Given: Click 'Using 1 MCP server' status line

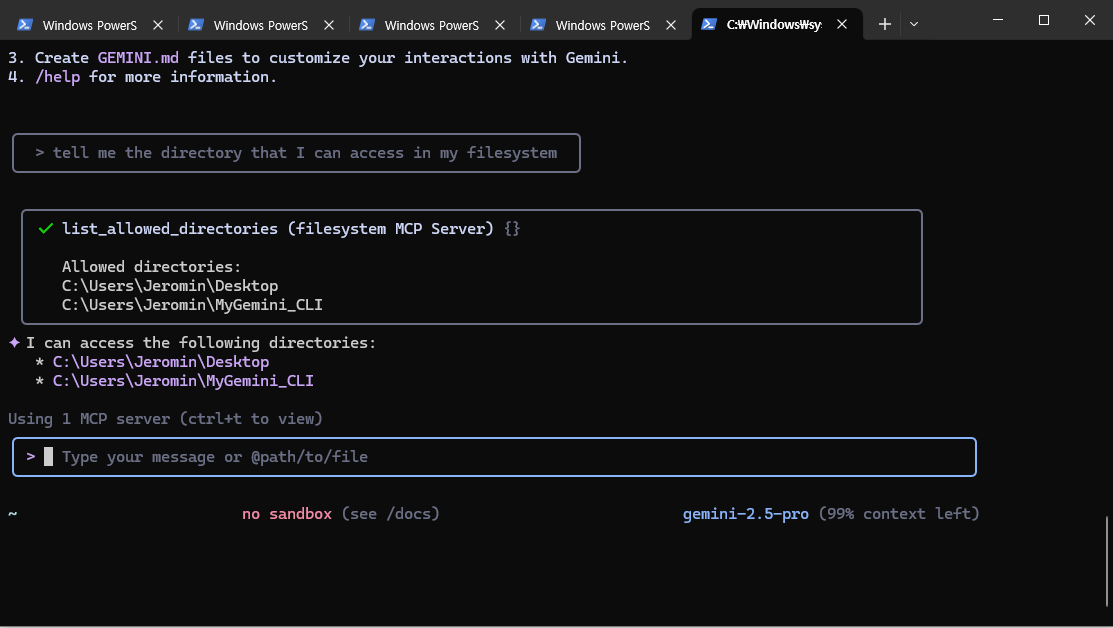Looking at the screenshot, I should [165, 419].
